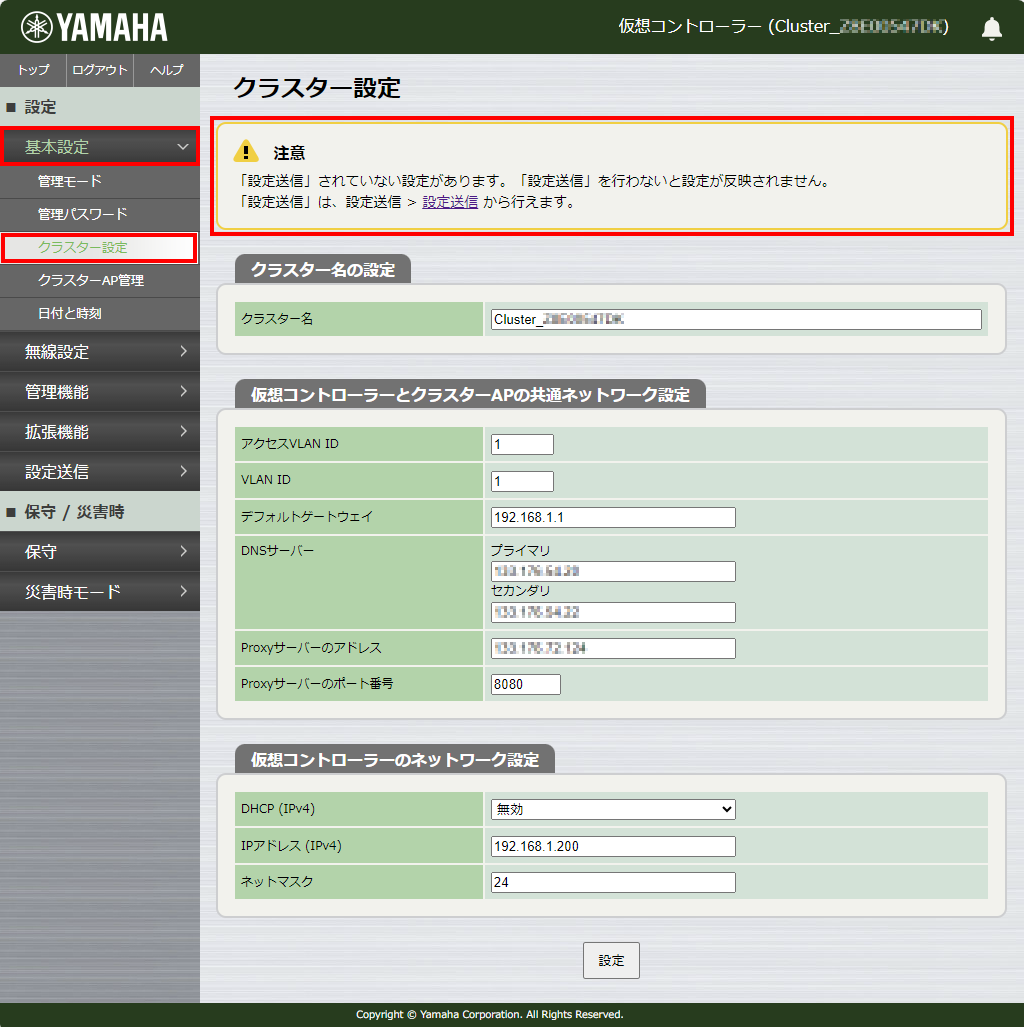Image resolution: width=1024 pixels, height=1027 pixels.
Task: Open the ヘルプ page
Action: [166, 70]
